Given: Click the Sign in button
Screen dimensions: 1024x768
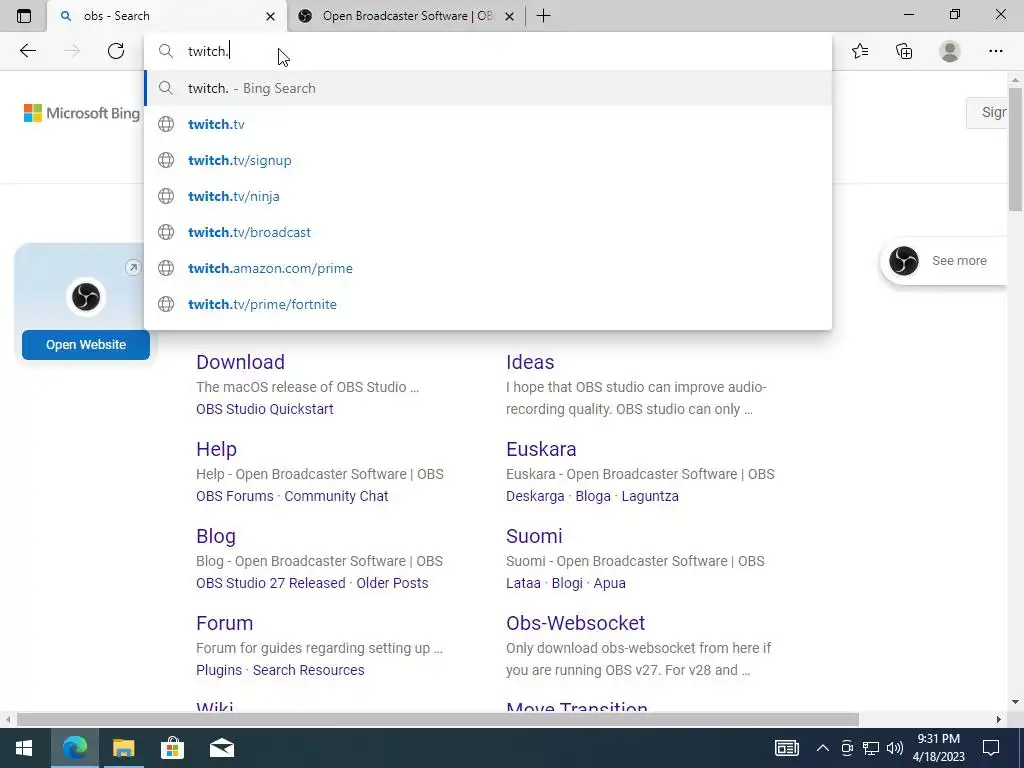Looking at the screenshot, I should [x=987, y=112].
